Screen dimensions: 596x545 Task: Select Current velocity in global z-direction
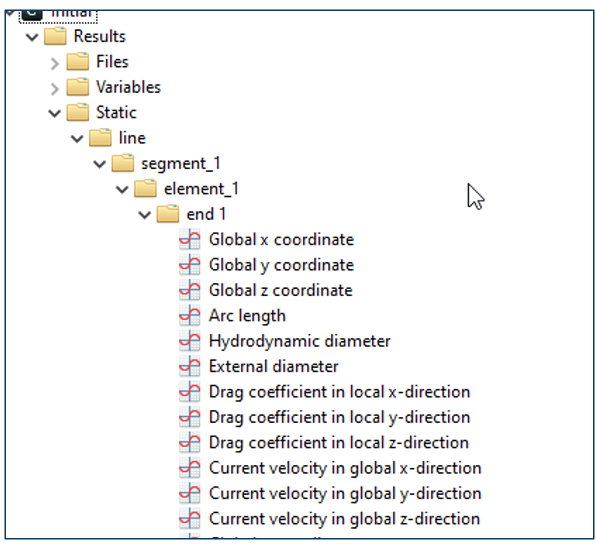click(344, 519)
